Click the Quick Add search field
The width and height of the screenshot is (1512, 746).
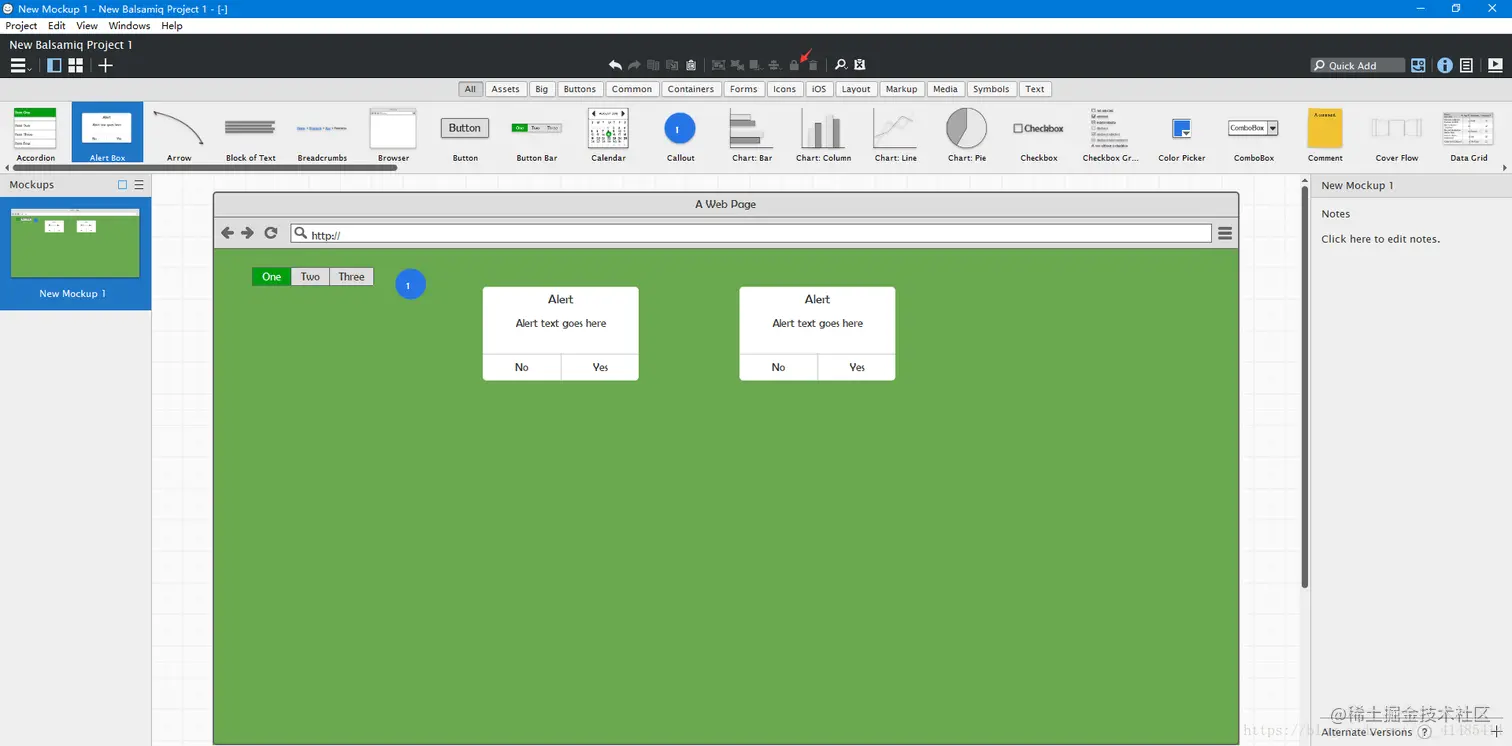point(1357,65)
